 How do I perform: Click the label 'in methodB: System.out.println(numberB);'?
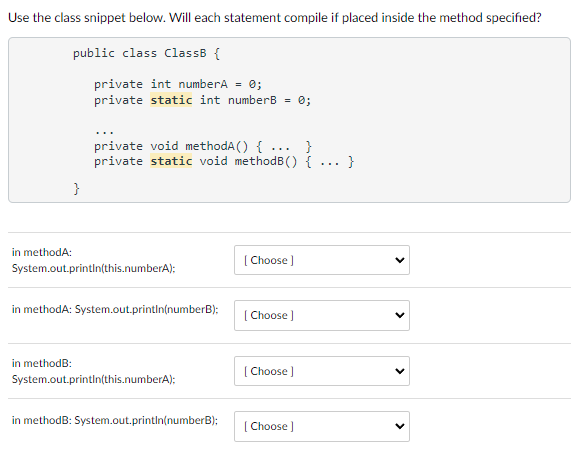click(115, 420)
